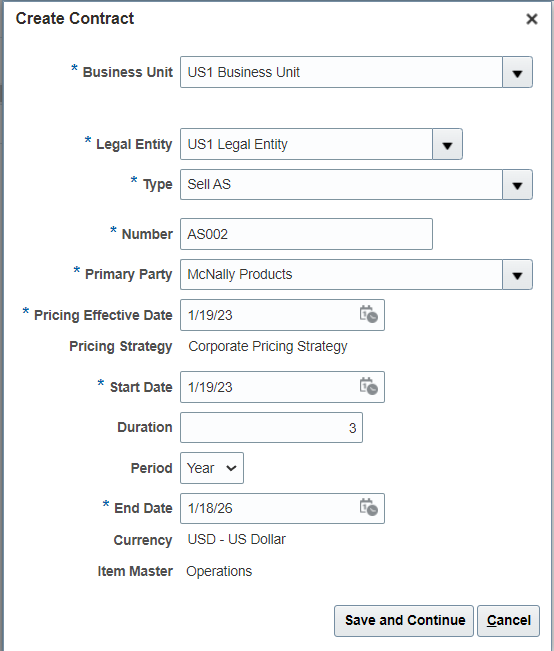The image size is (554, 651).
Task: Expand the Primary Party dropdown arrow
Action: click(517, 274)
